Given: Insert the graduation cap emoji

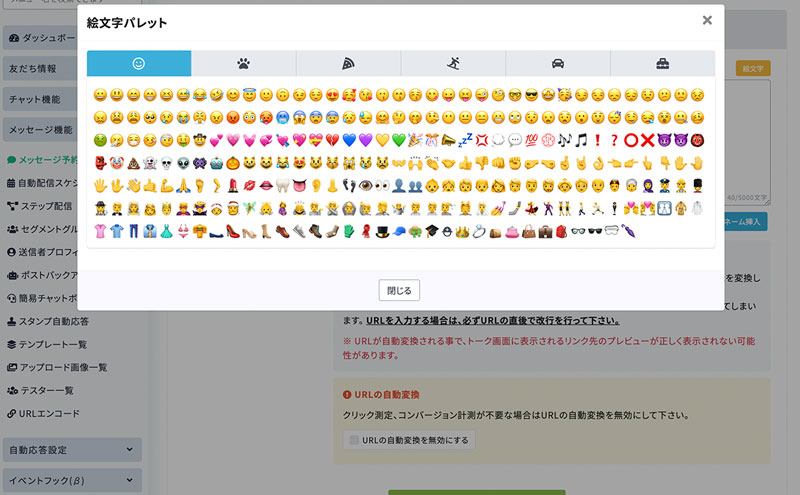Looking at the screenshot, I should [x=432, y=232].
